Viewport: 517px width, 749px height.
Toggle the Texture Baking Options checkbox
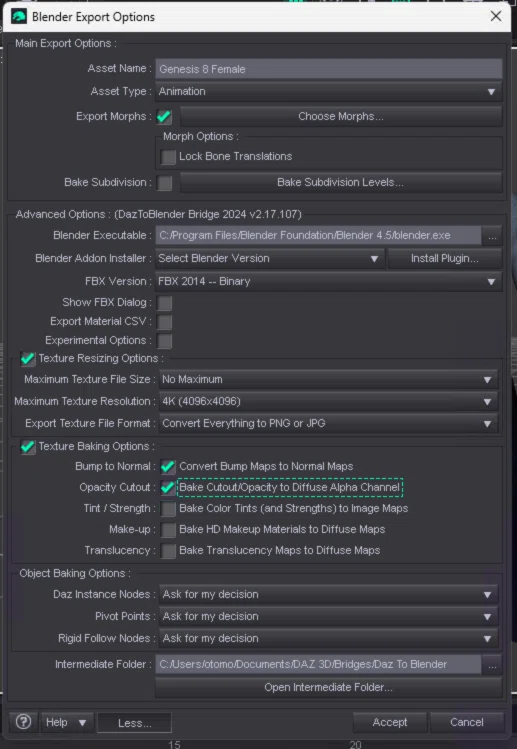(28, 447)
